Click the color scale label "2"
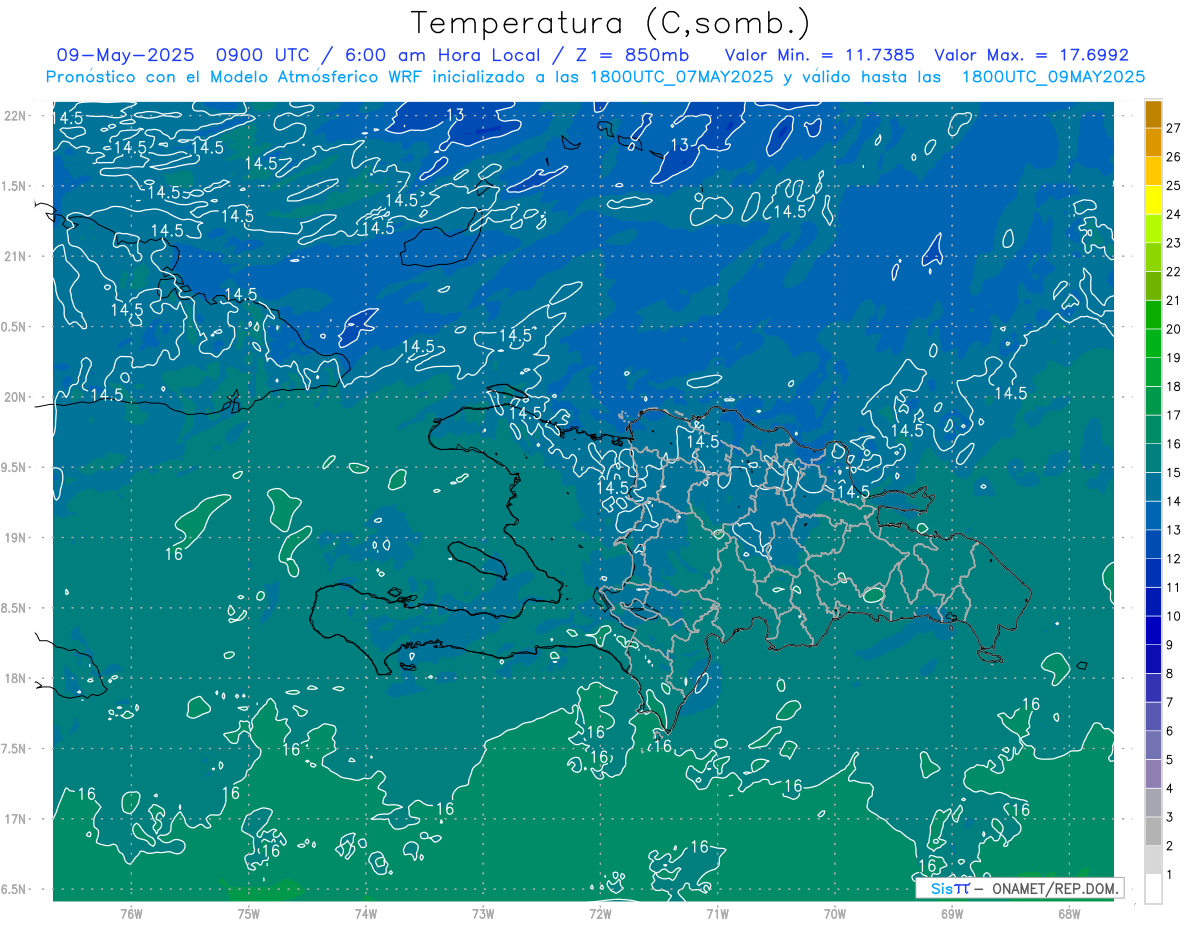This screenshot has height=927, width=1200. tap(1170, 846)
